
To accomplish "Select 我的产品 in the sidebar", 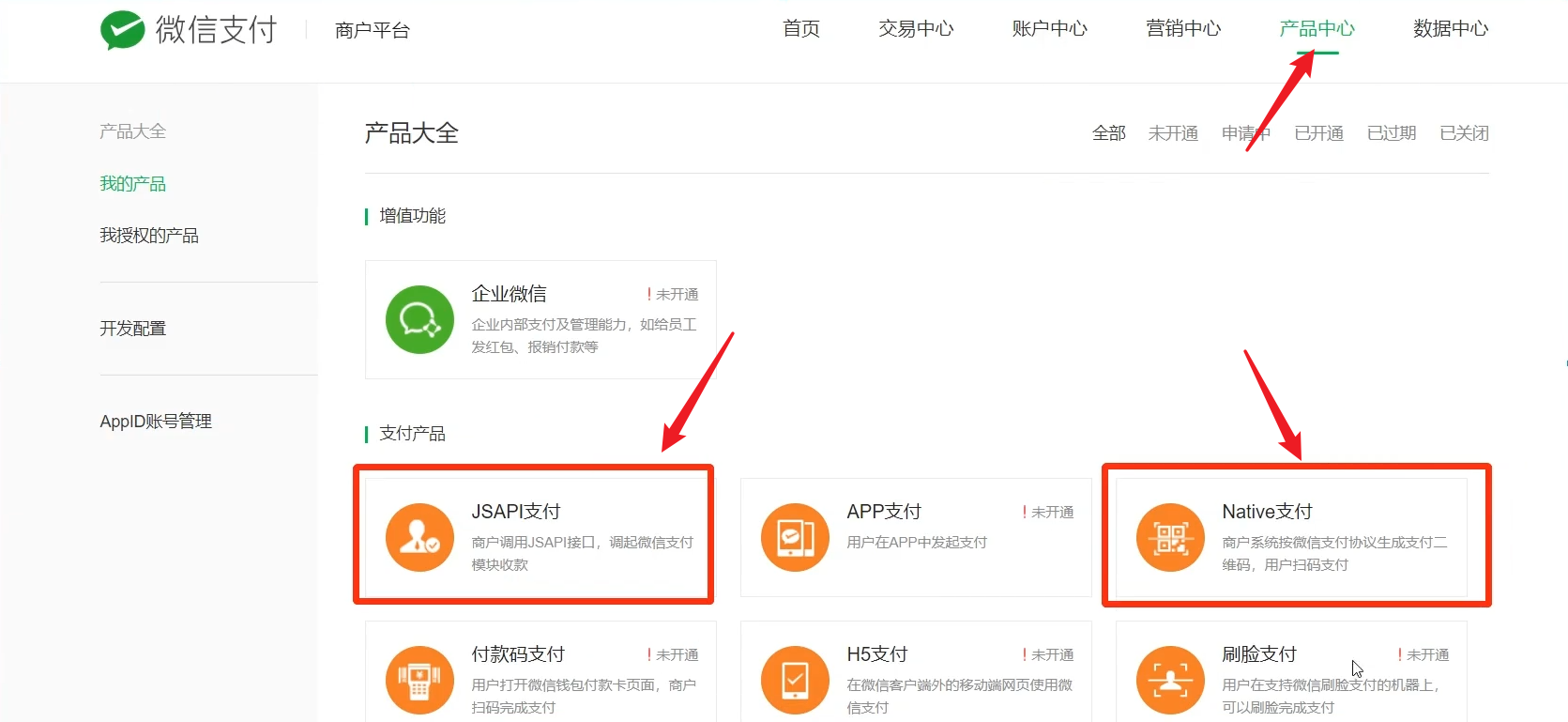I will [132, 184].
